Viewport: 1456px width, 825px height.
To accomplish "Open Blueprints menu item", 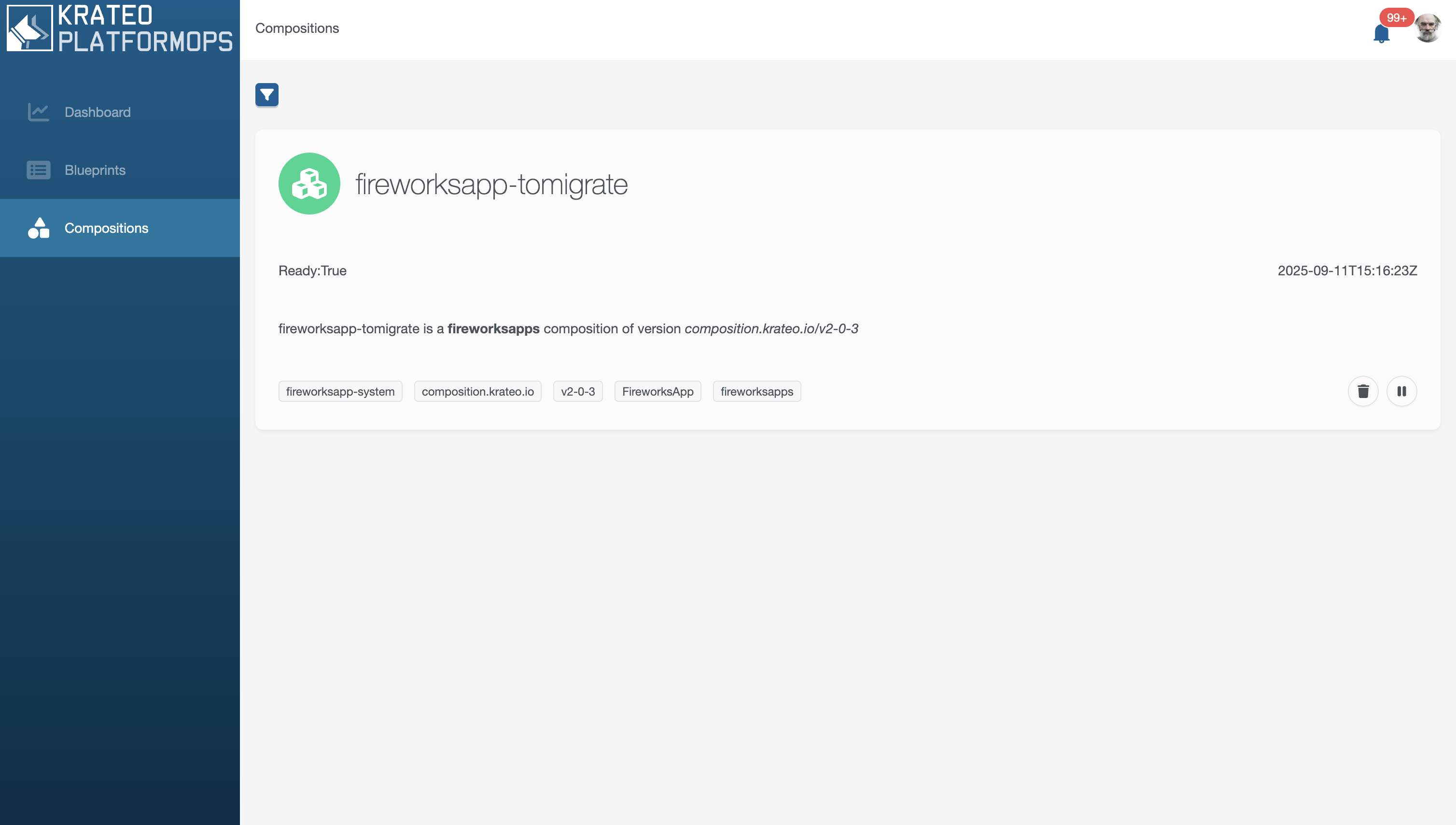I will pyautogui.click(x=95, y=170).
